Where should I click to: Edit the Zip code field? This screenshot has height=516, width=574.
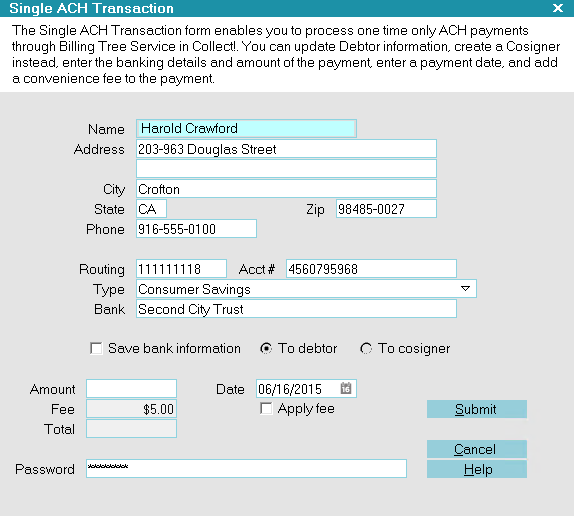coord(386,209)
